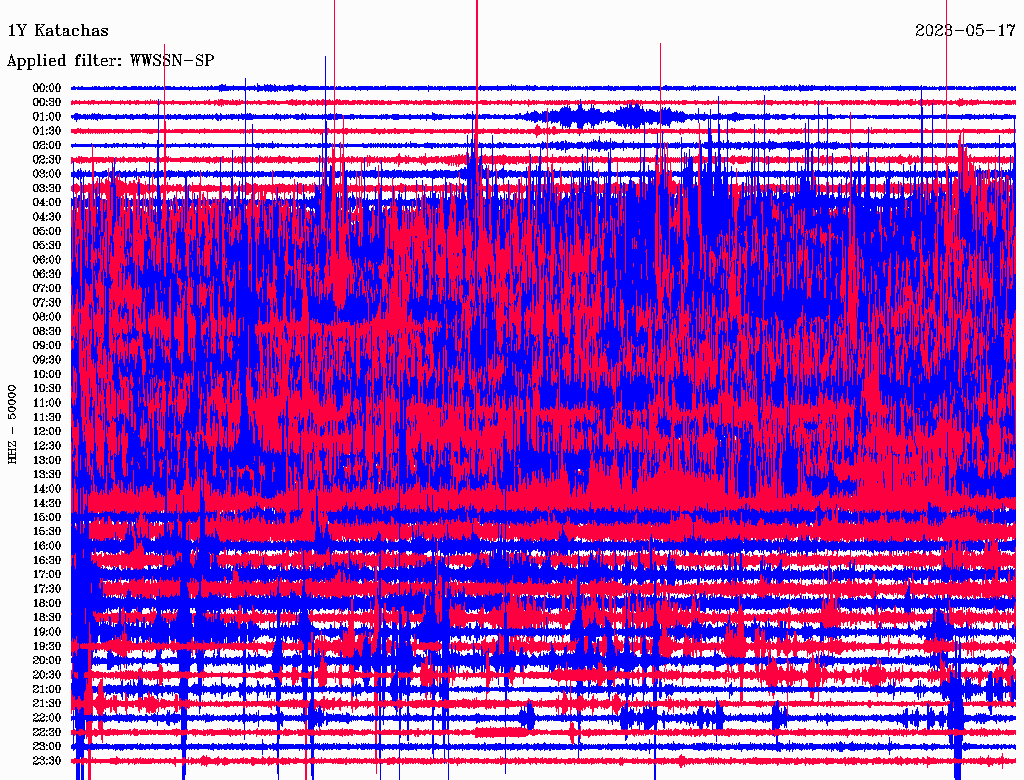Select the 09:30 time label
The height and width of the screenshot is (780, 1024).
tap(47, 360)
